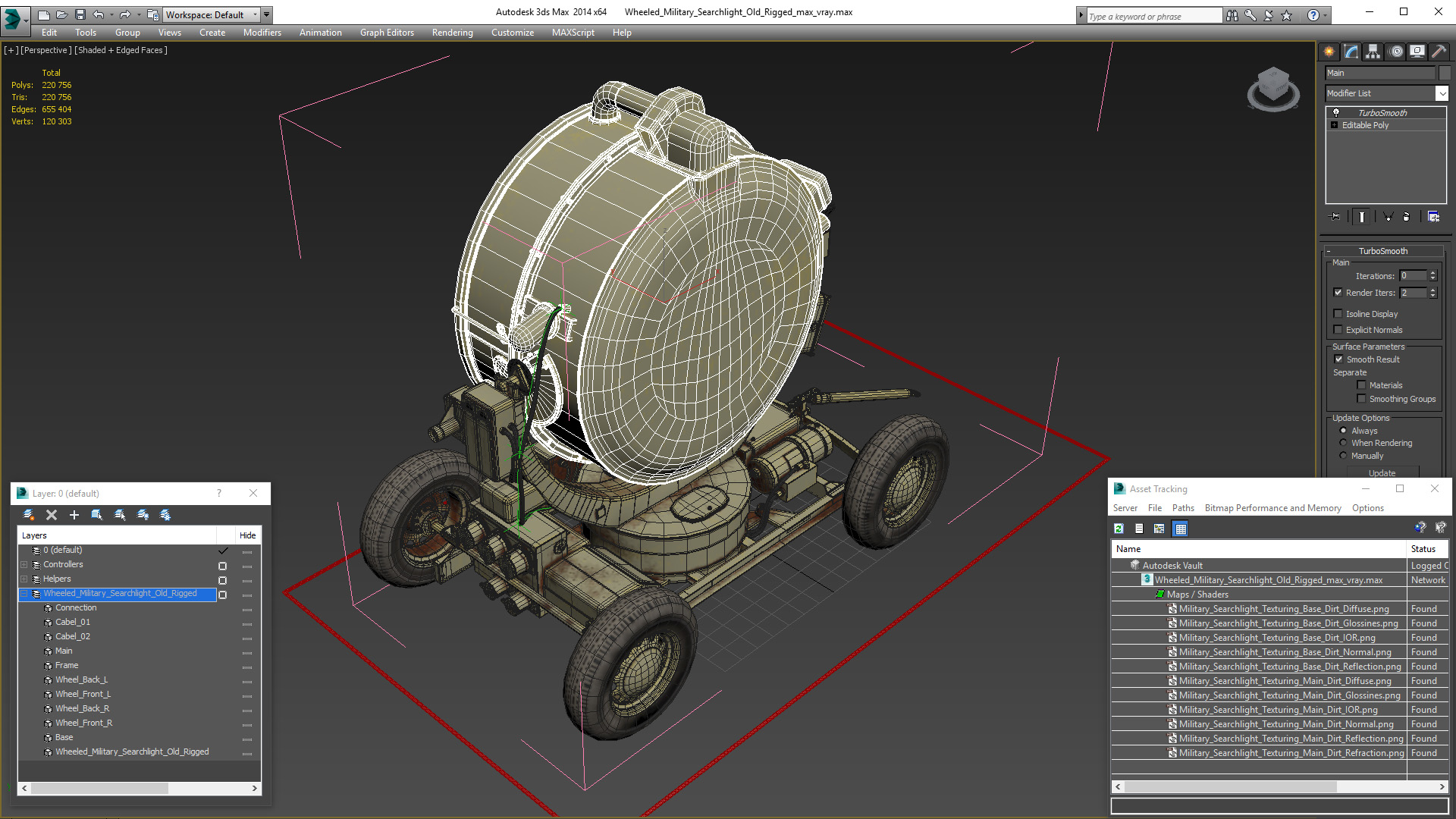Viewport: 1456px width, 819px height.
Task: Open the Hierarchy command panel tab
Action: pos(1373,52)
